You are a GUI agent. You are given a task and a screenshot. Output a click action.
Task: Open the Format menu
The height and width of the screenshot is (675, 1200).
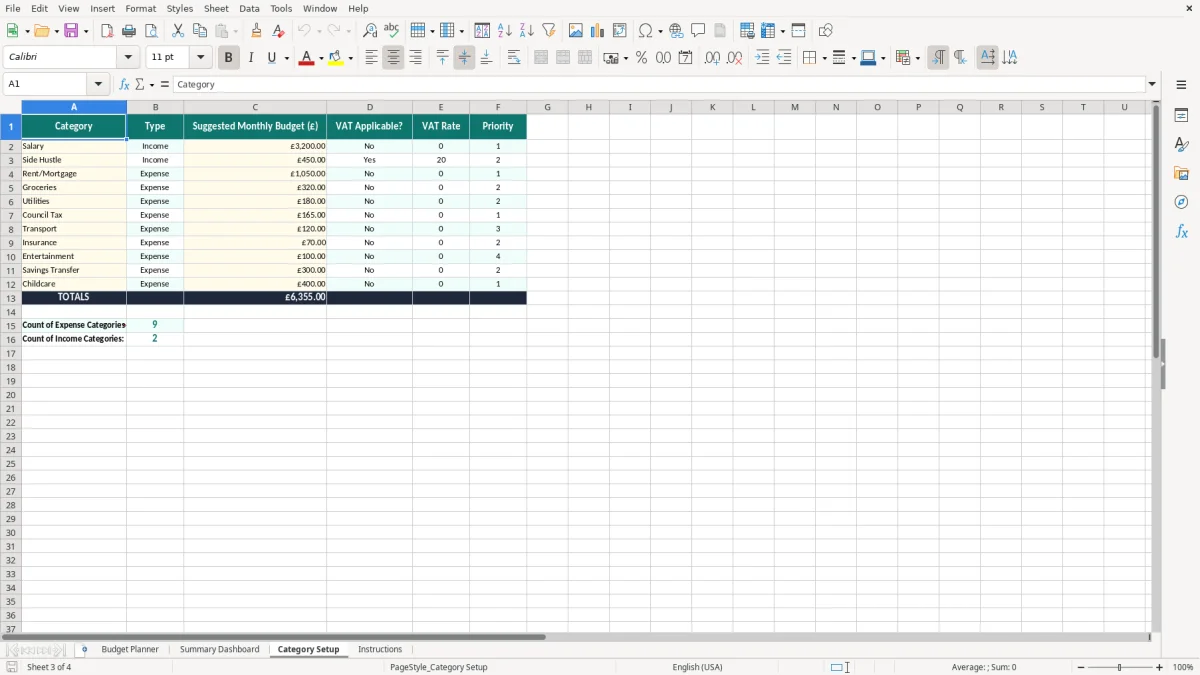[141, 8]
